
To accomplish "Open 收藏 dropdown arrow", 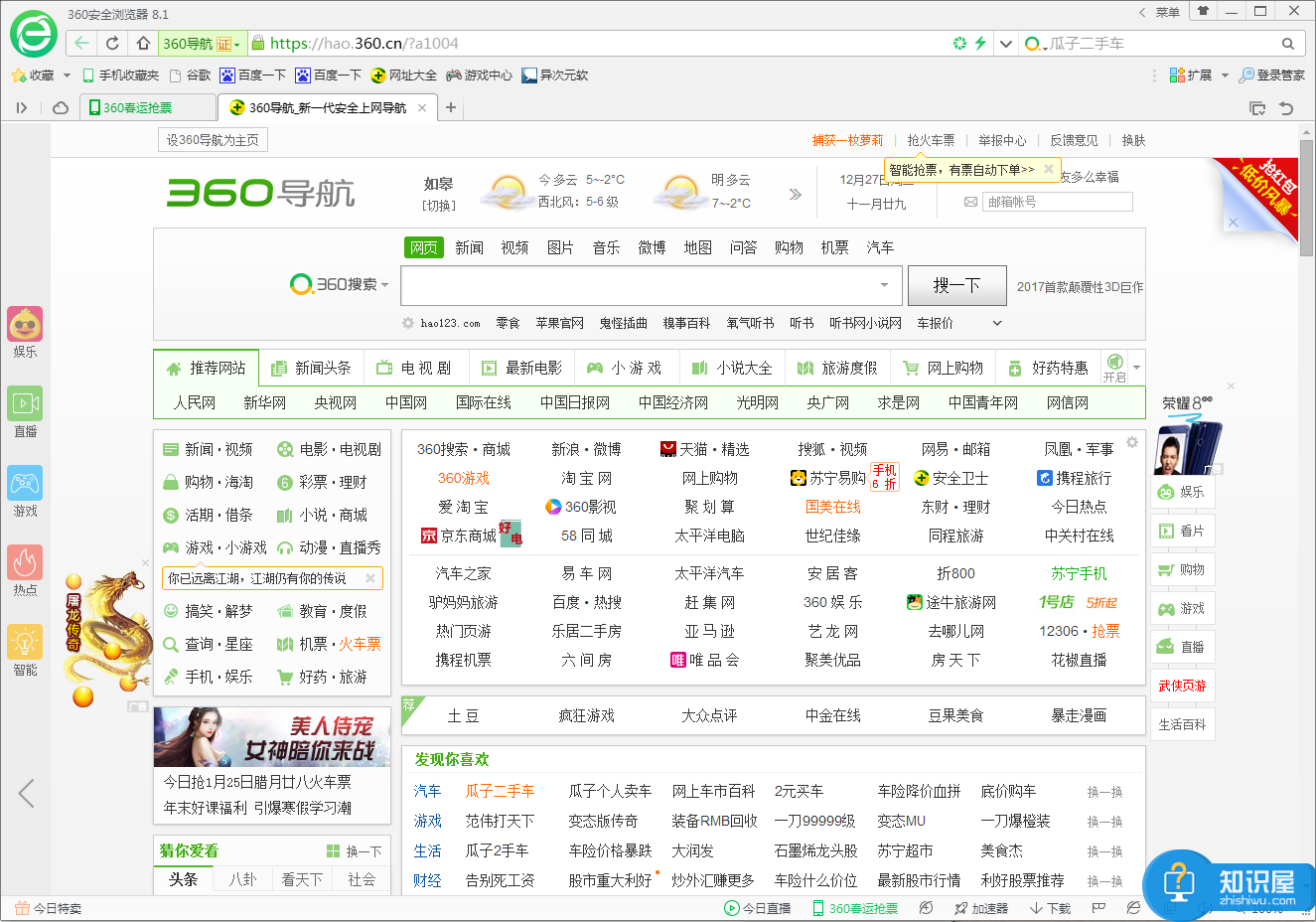I will [x=67, y=75].
